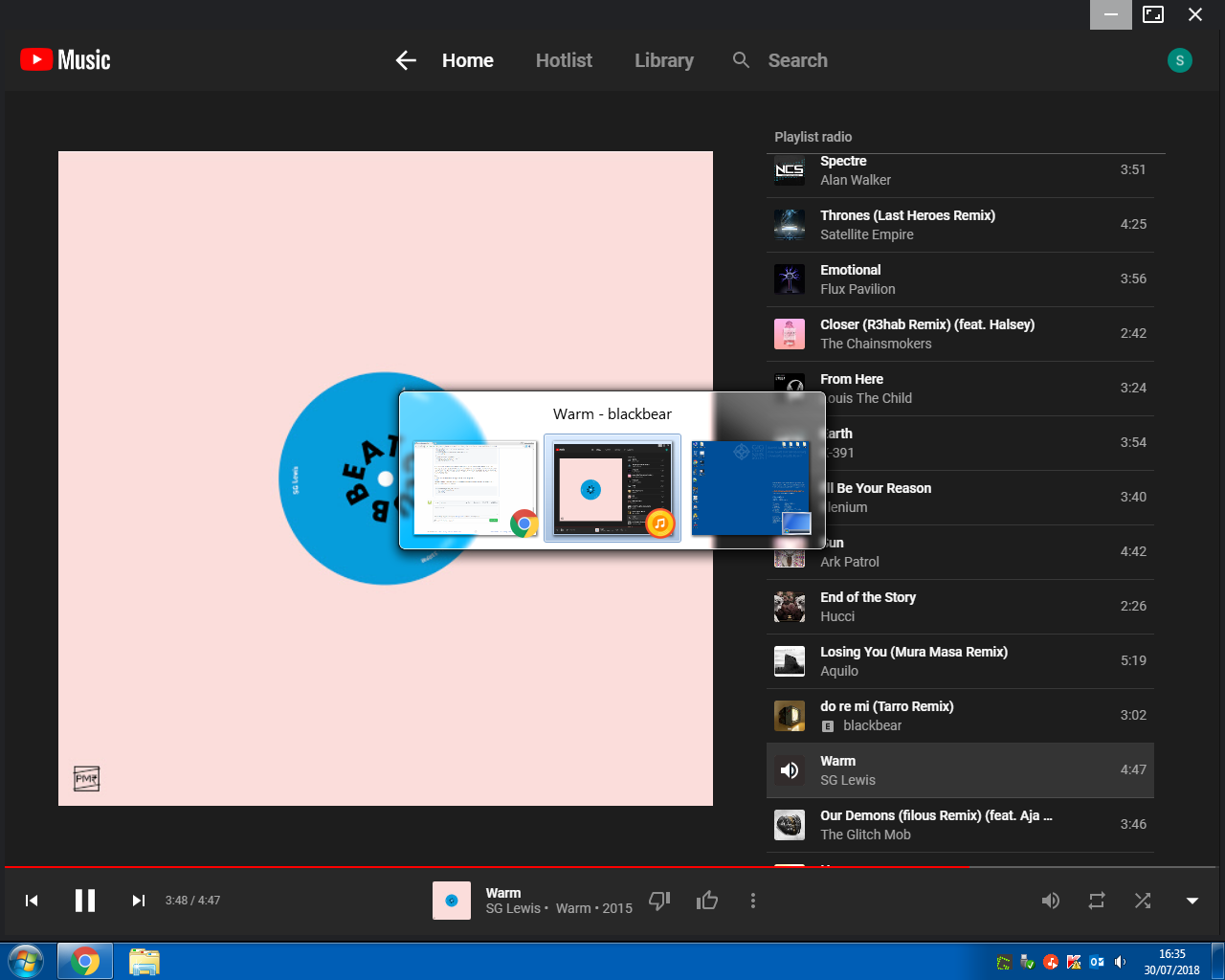
Task: Click the small album thumbnail in player bar
Action: point(452,901)
